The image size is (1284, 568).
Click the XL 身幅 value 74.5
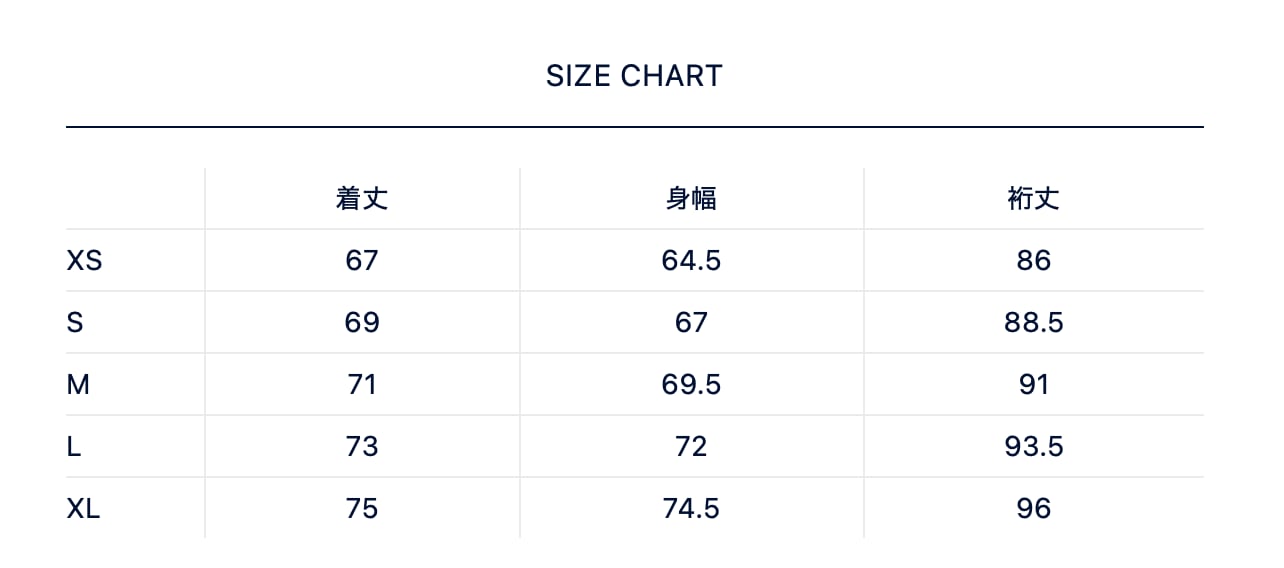click(691, 509)
